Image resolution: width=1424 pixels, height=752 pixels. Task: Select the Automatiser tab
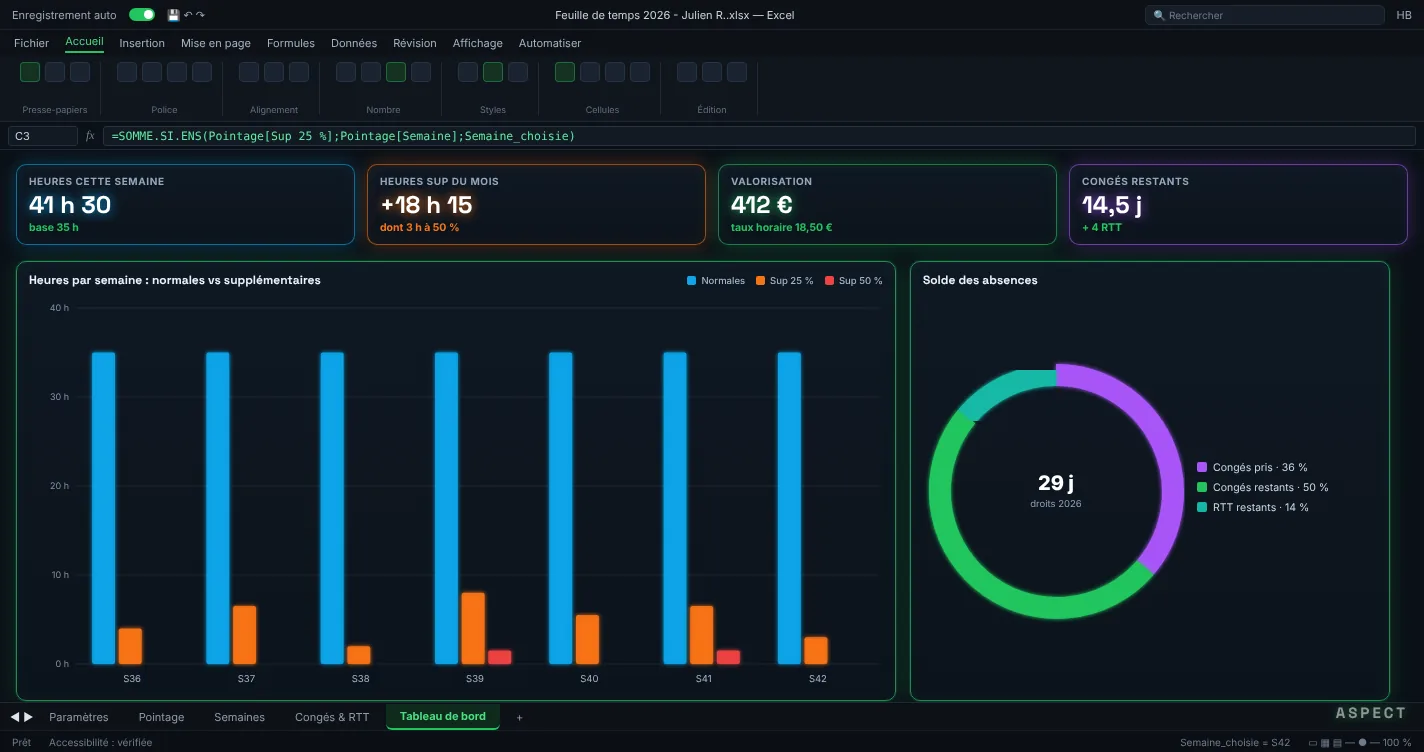click(x=550, y=43)
